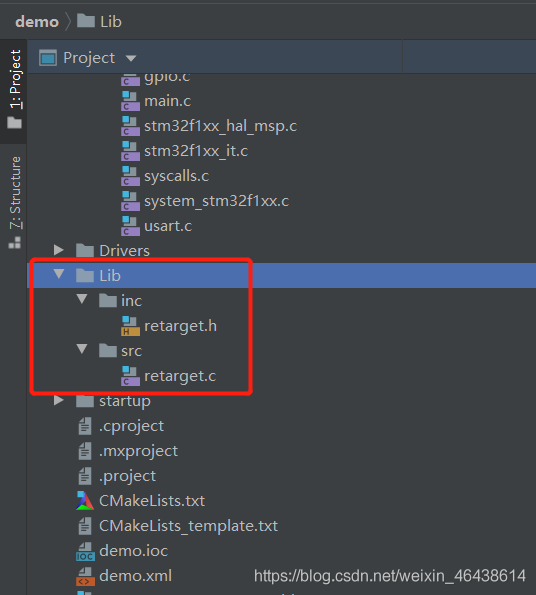This screenshot has height=595, width=536.
Task: Open the 7: Structure tool window tab
Action: tap(15, 203)
